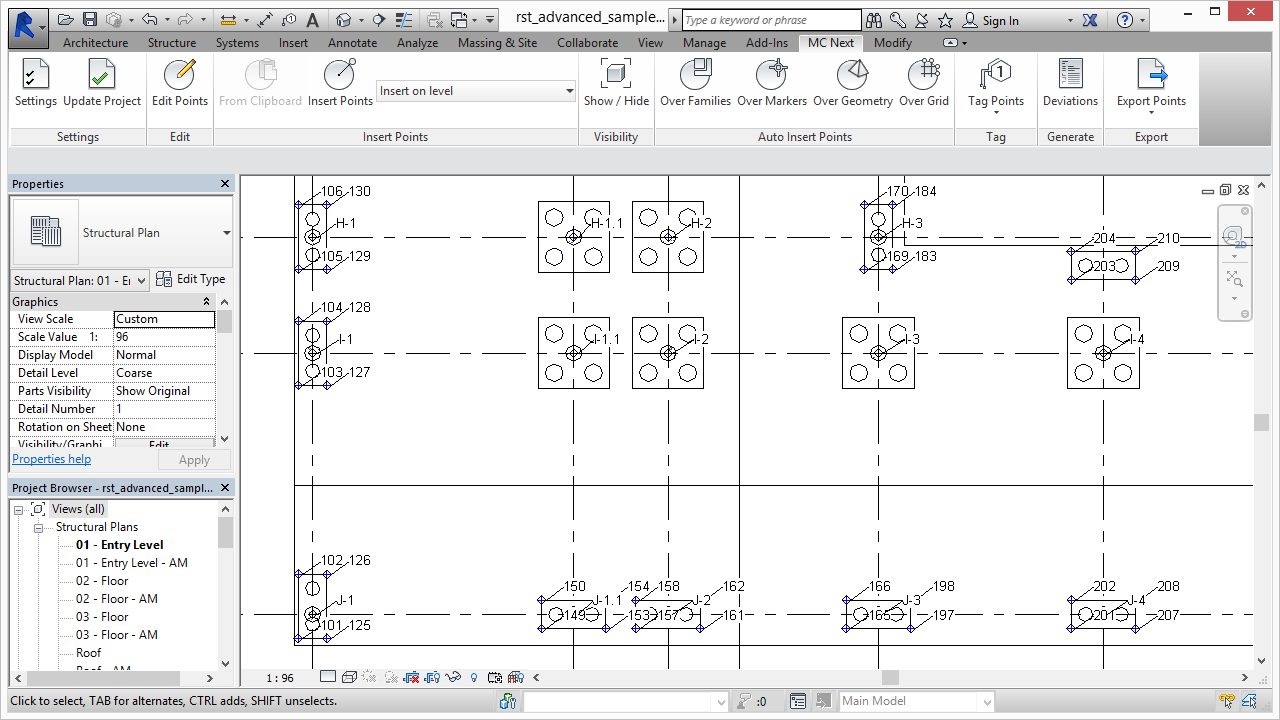Click the Default 3D View house icon
The height and width of the screenshot is (720, 1280).
click(343, 20)
